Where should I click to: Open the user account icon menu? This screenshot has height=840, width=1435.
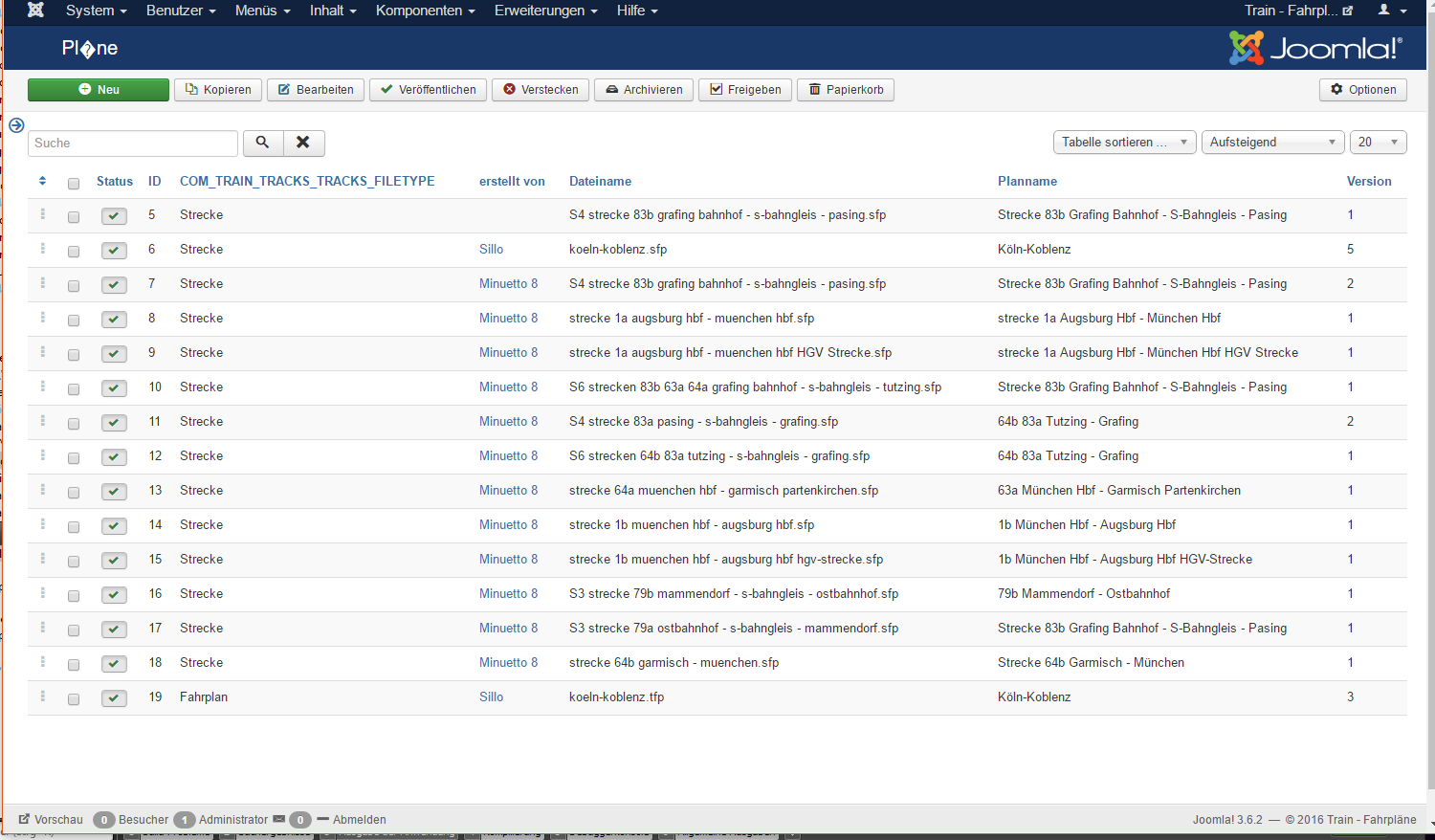1392,11
